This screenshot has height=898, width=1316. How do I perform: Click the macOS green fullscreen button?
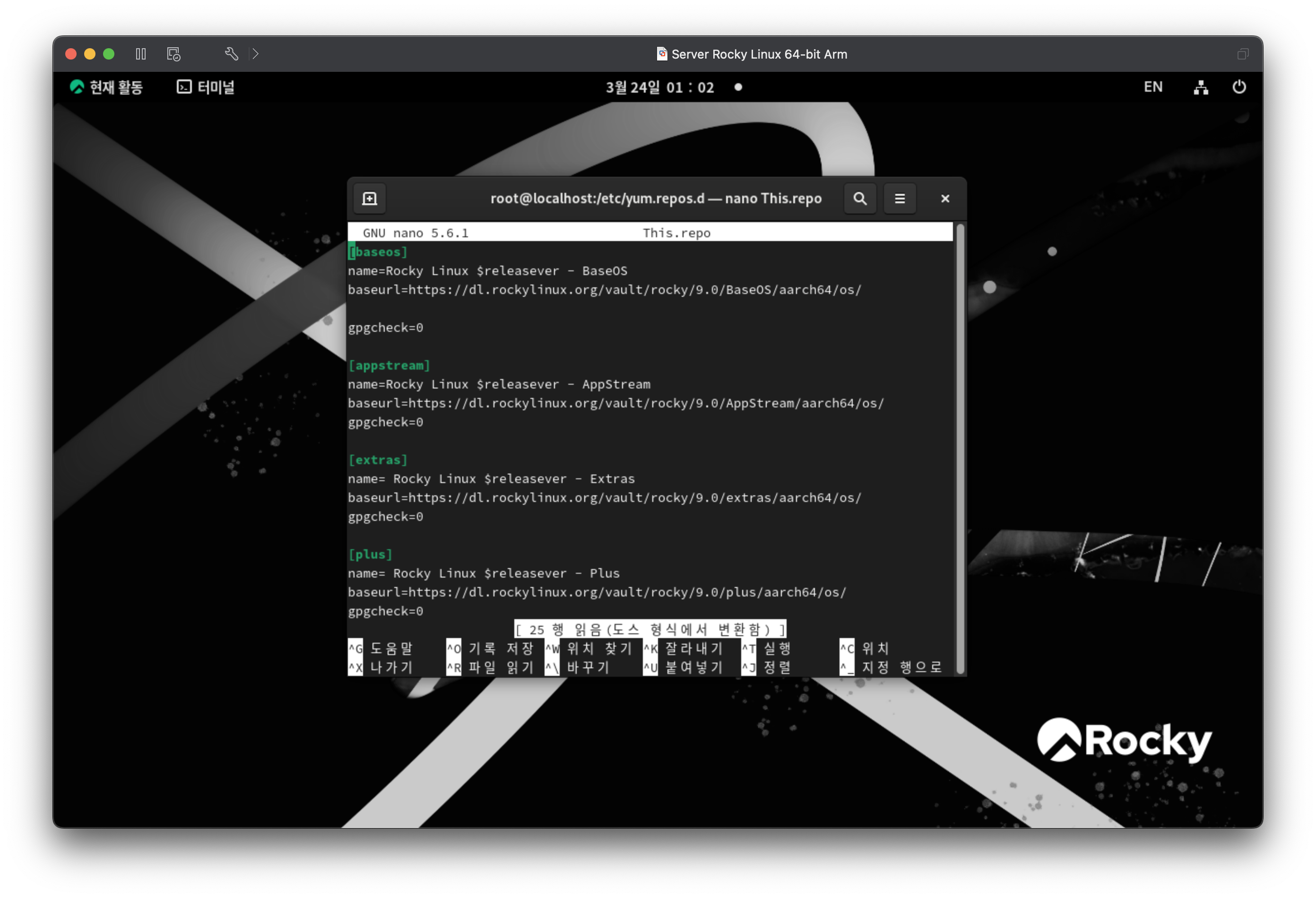(109, 54)
